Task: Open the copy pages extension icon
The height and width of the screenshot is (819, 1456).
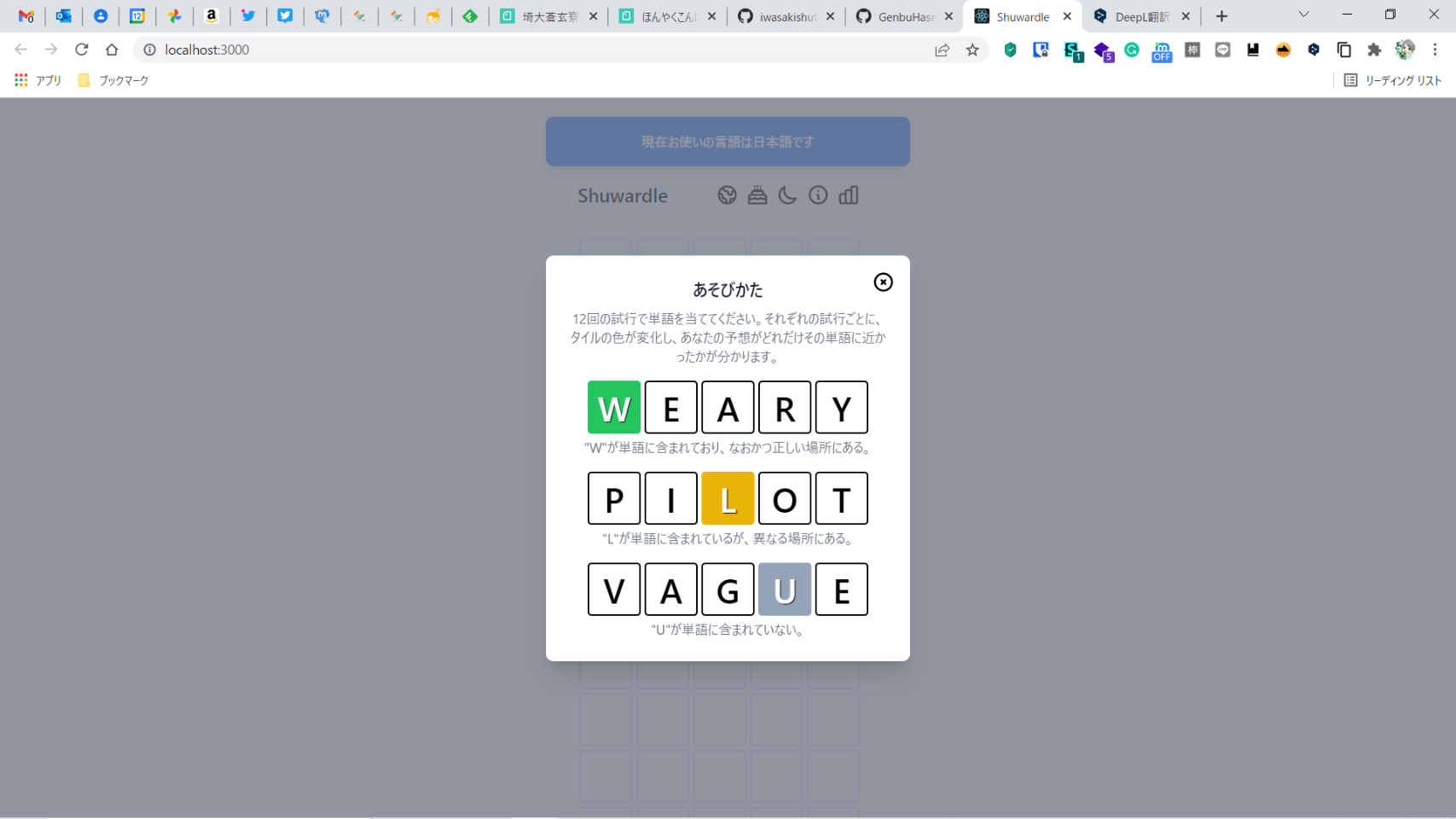Action: 1344,50
